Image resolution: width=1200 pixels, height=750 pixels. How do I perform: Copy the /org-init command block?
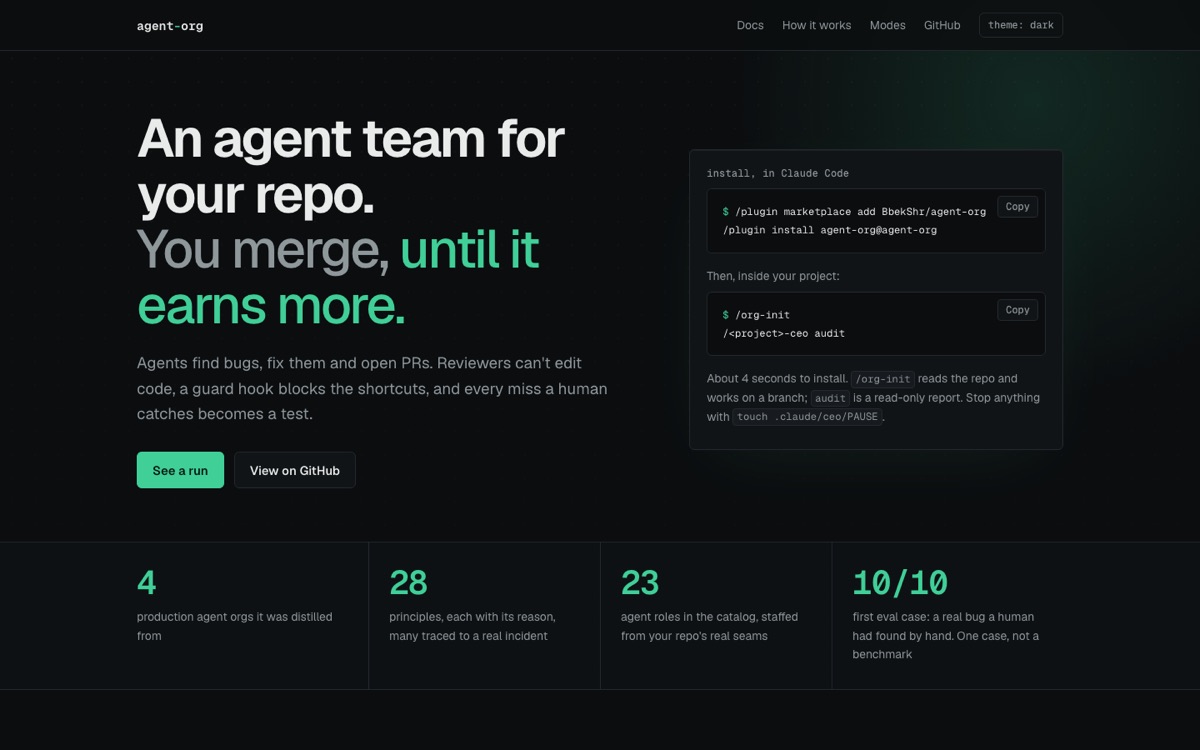(1017, 310)
